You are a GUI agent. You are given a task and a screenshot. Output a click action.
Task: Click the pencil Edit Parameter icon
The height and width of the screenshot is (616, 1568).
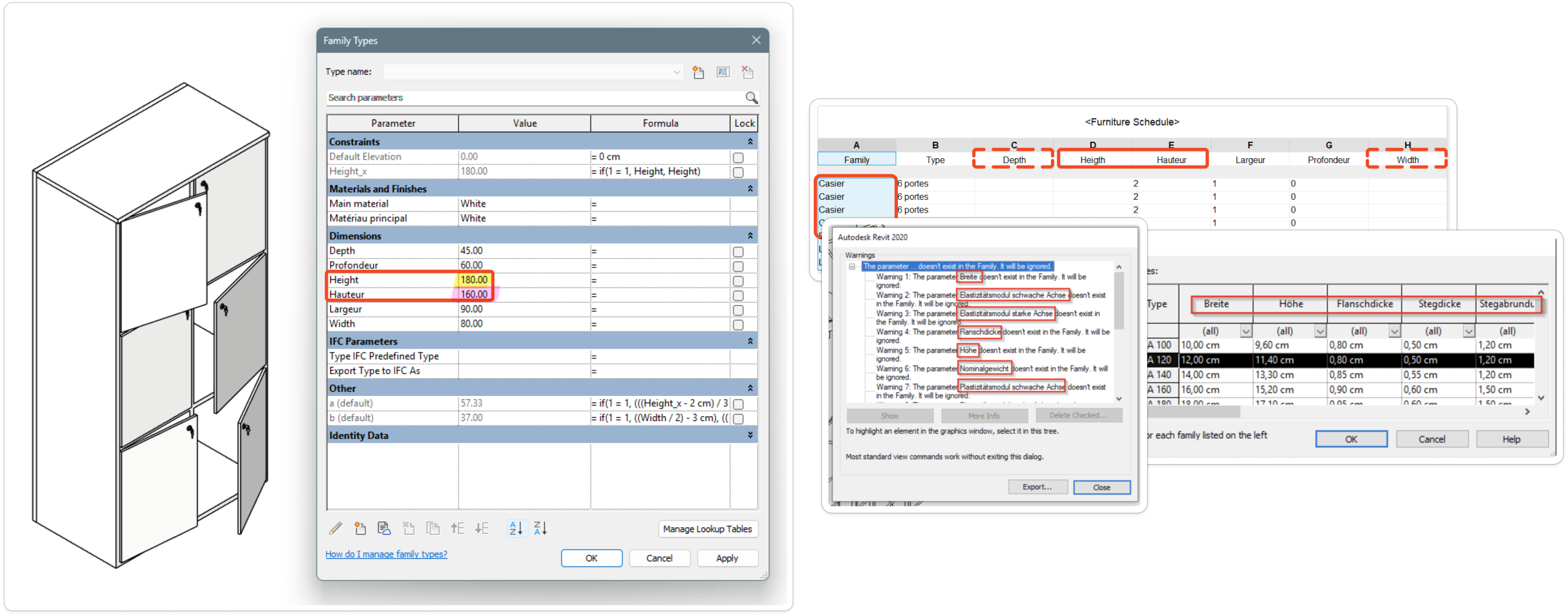tap(336, 528)
